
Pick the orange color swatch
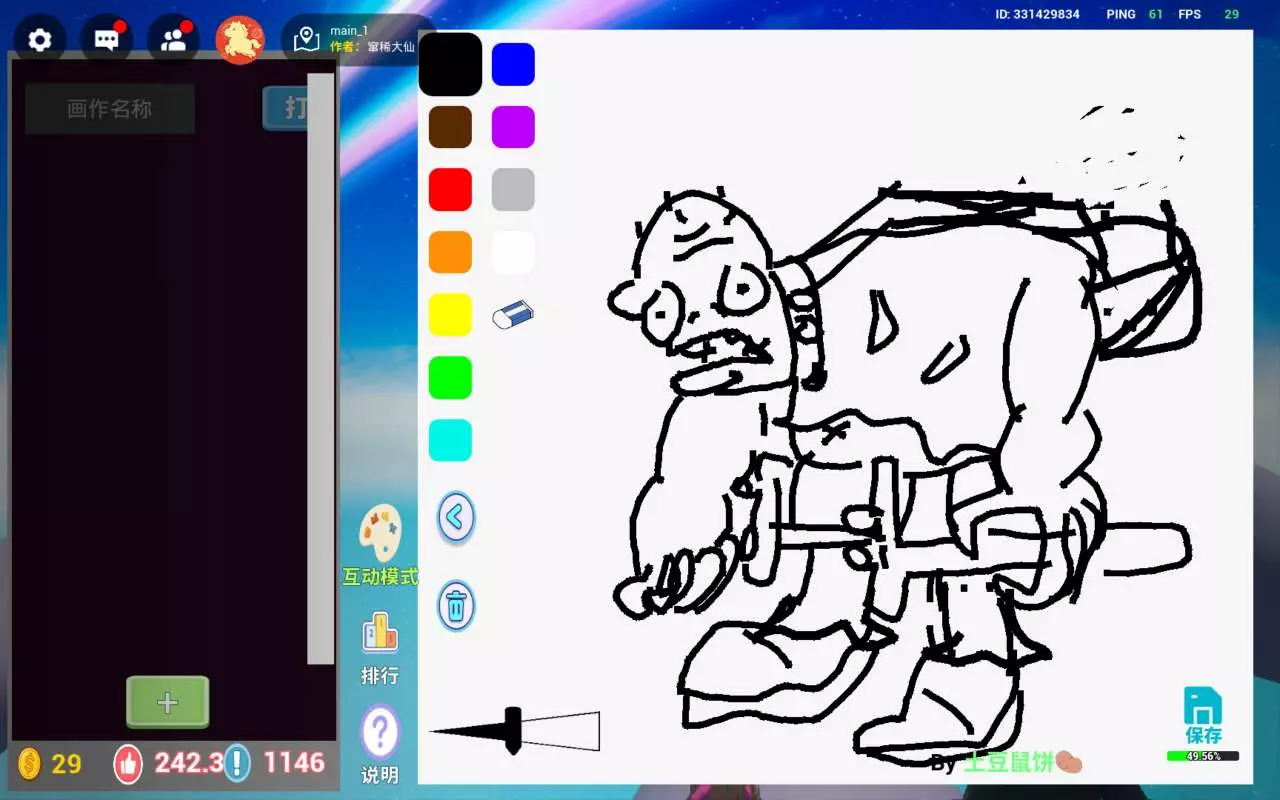pyautogui.click(x=450, y=252)
